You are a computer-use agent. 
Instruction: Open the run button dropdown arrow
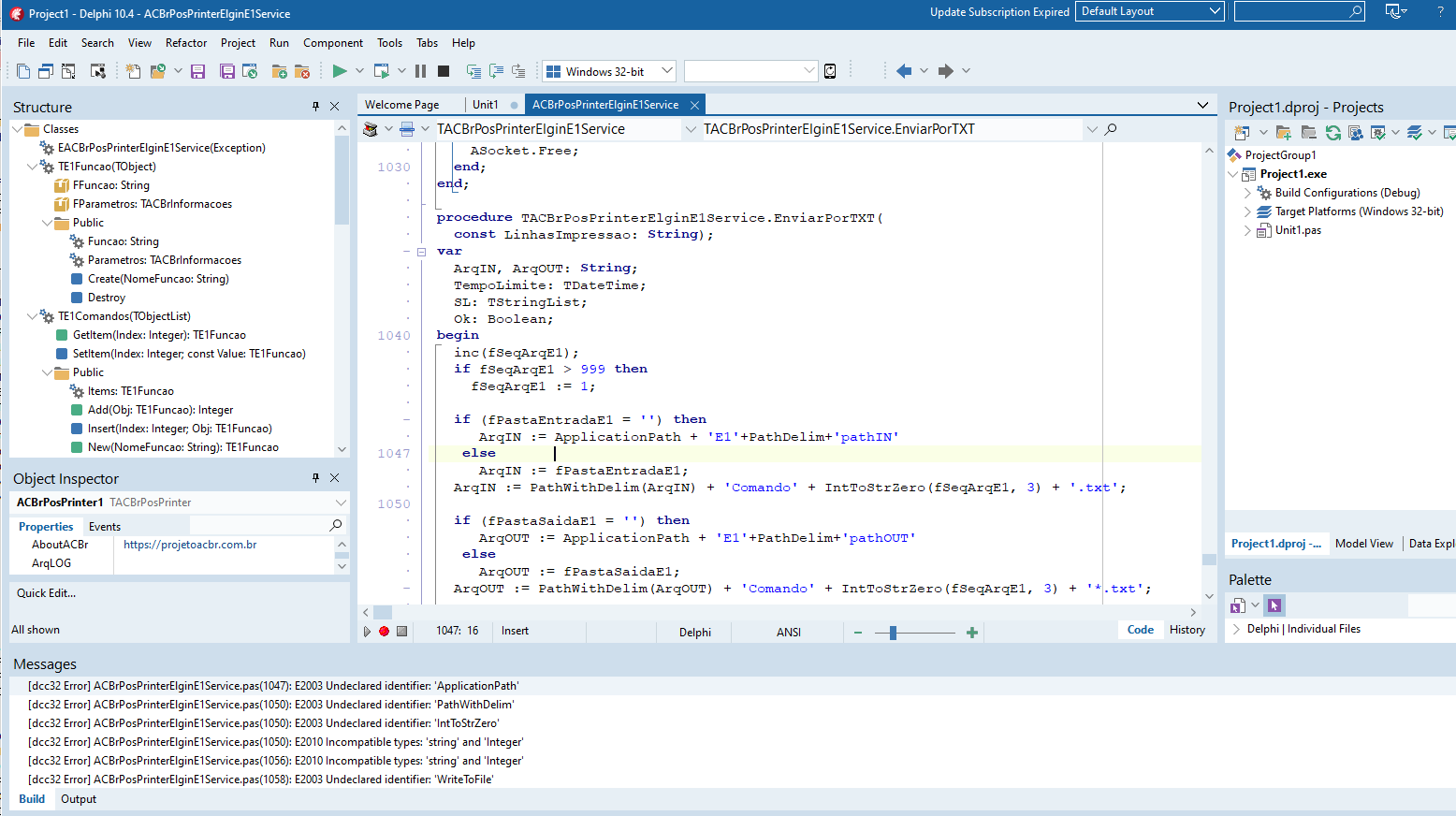pyautogui.click(x=359, y=71)
